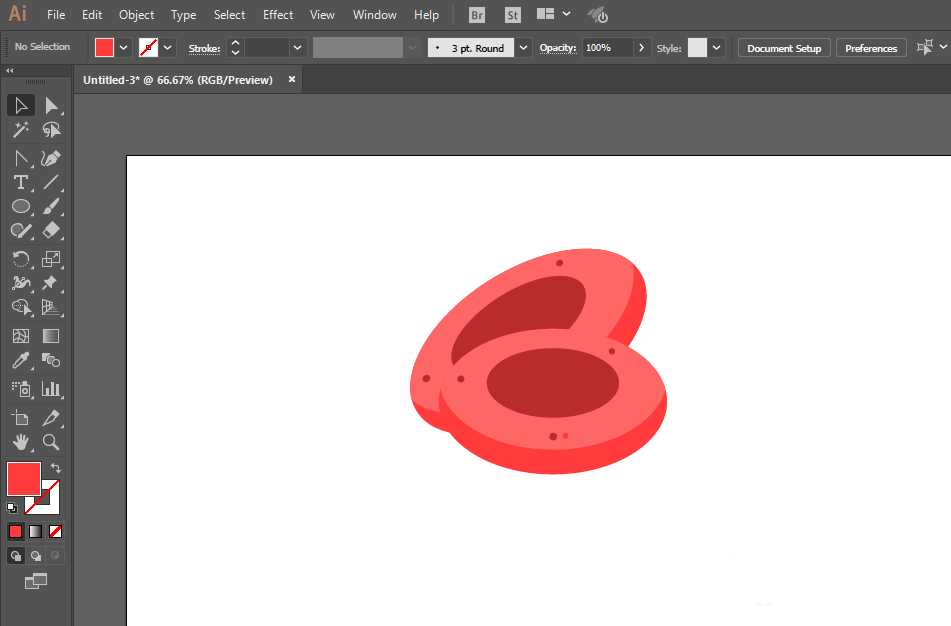Grab the Hand tool
Screen dimensions: 951x626
tap(21, 442)
